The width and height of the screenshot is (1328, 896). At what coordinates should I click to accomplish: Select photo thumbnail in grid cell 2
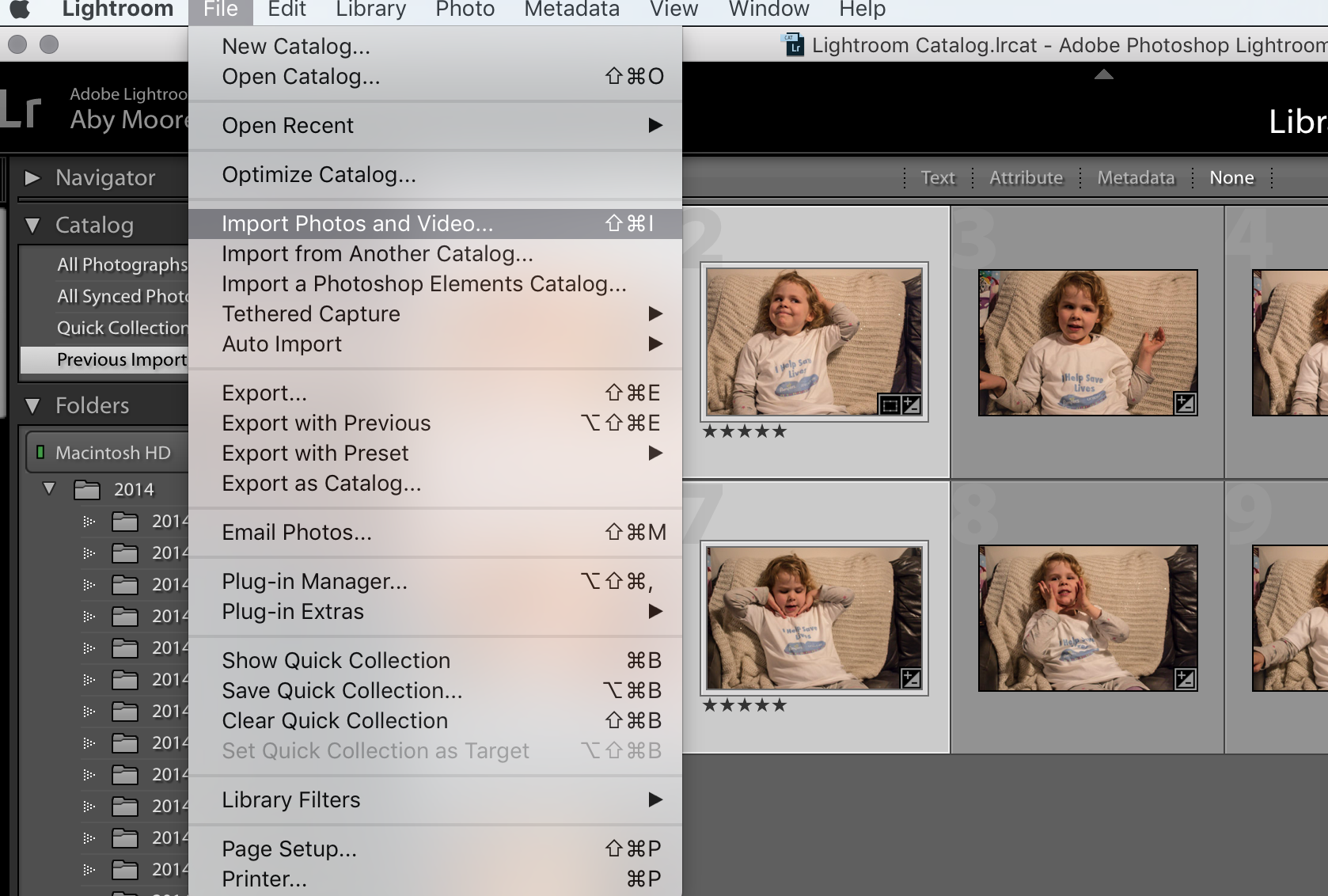(x=814, y=342)
